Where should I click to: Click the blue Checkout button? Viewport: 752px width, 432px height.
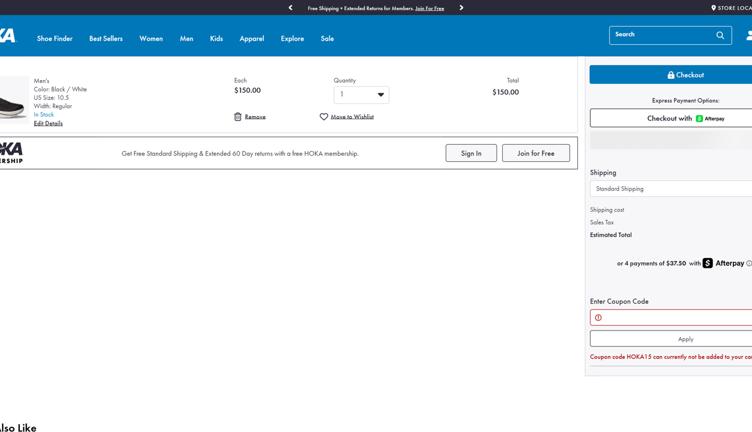click(670, 75)
